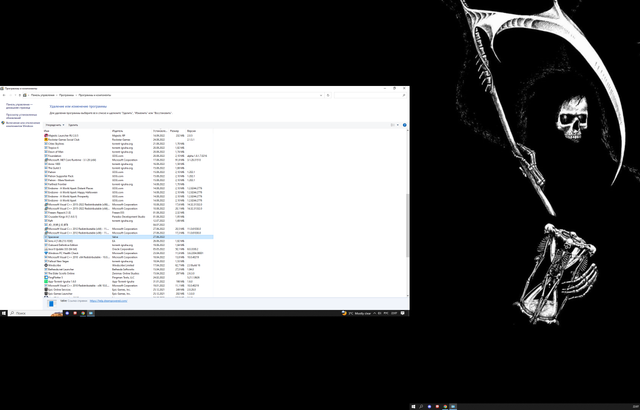Open the view installed updates link
This screenshot has height=410, width=640.
tap(21, 116)
